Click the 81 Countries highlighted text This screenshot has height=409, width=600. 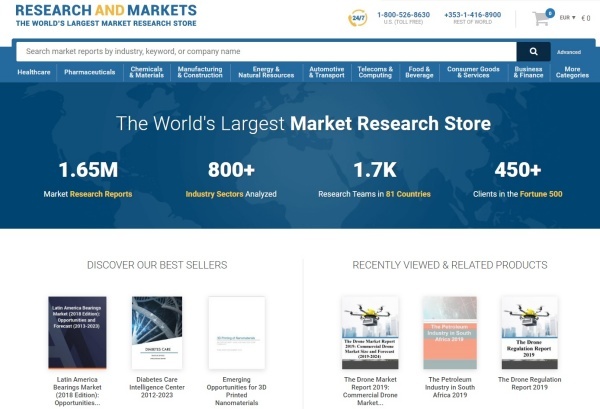(408, 194)
